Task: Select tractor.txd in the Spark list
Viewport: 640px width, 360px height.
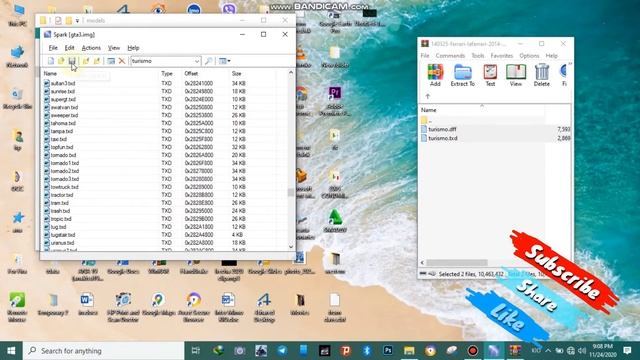Action: pos(62,195)
